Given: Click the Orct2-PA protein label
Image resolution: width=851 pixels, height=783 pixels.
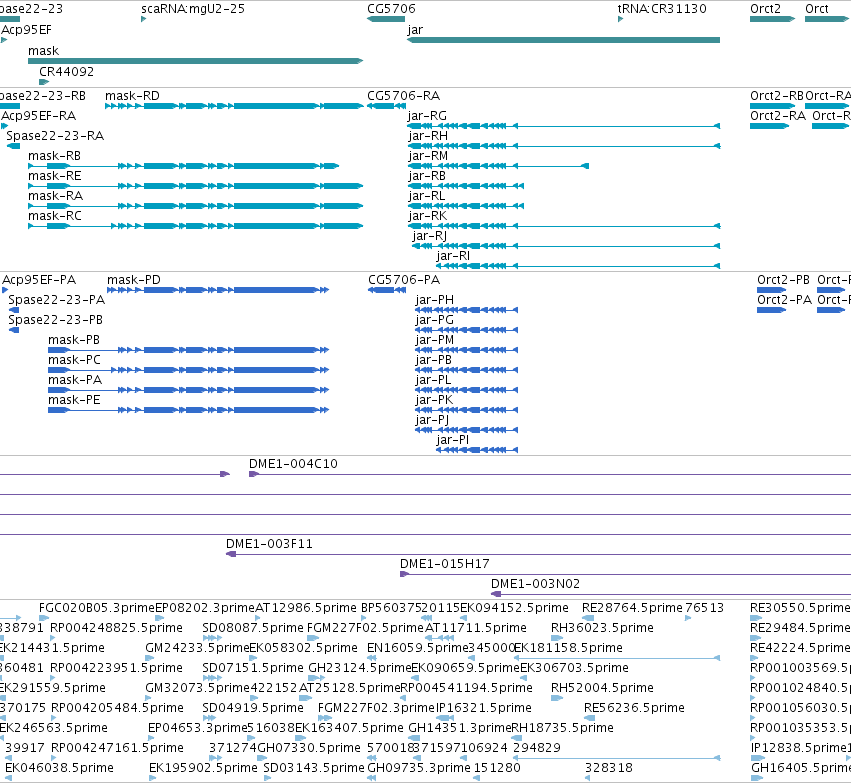Looking at the screenshot, I should click(x=784, y=300).
